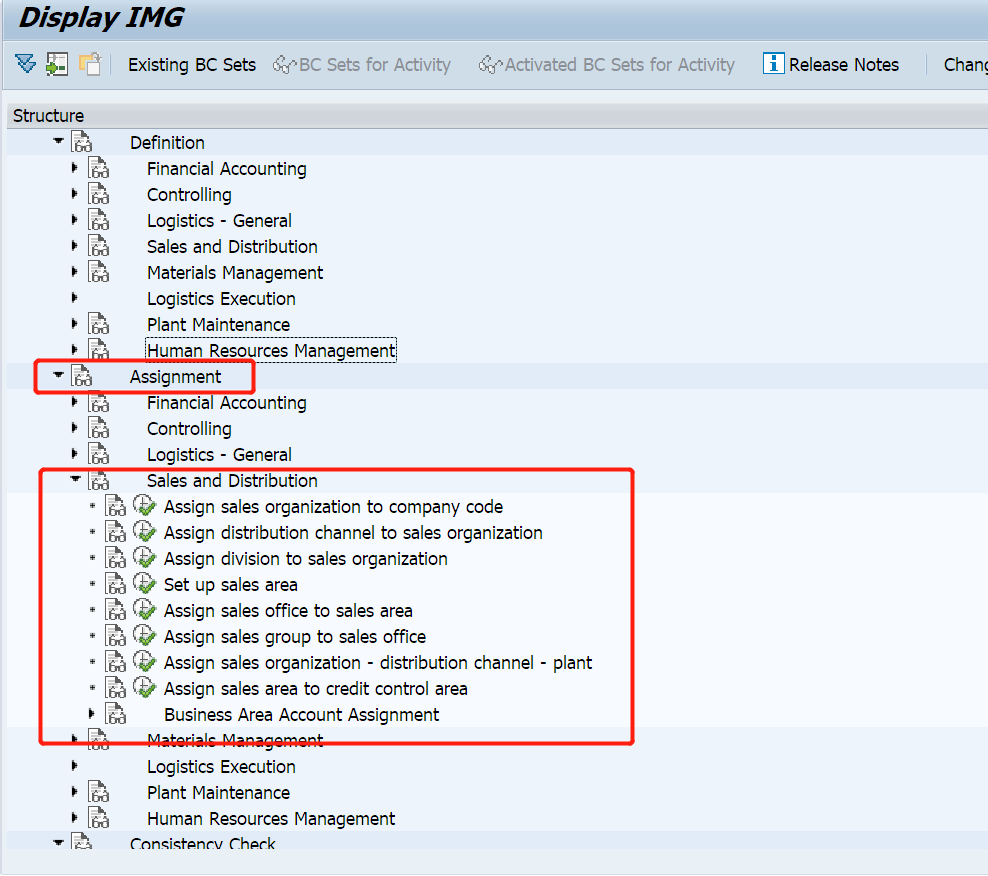Collapse the Definition tree node
The width and height of the screenshot is (988, 876).
(57, 141)
